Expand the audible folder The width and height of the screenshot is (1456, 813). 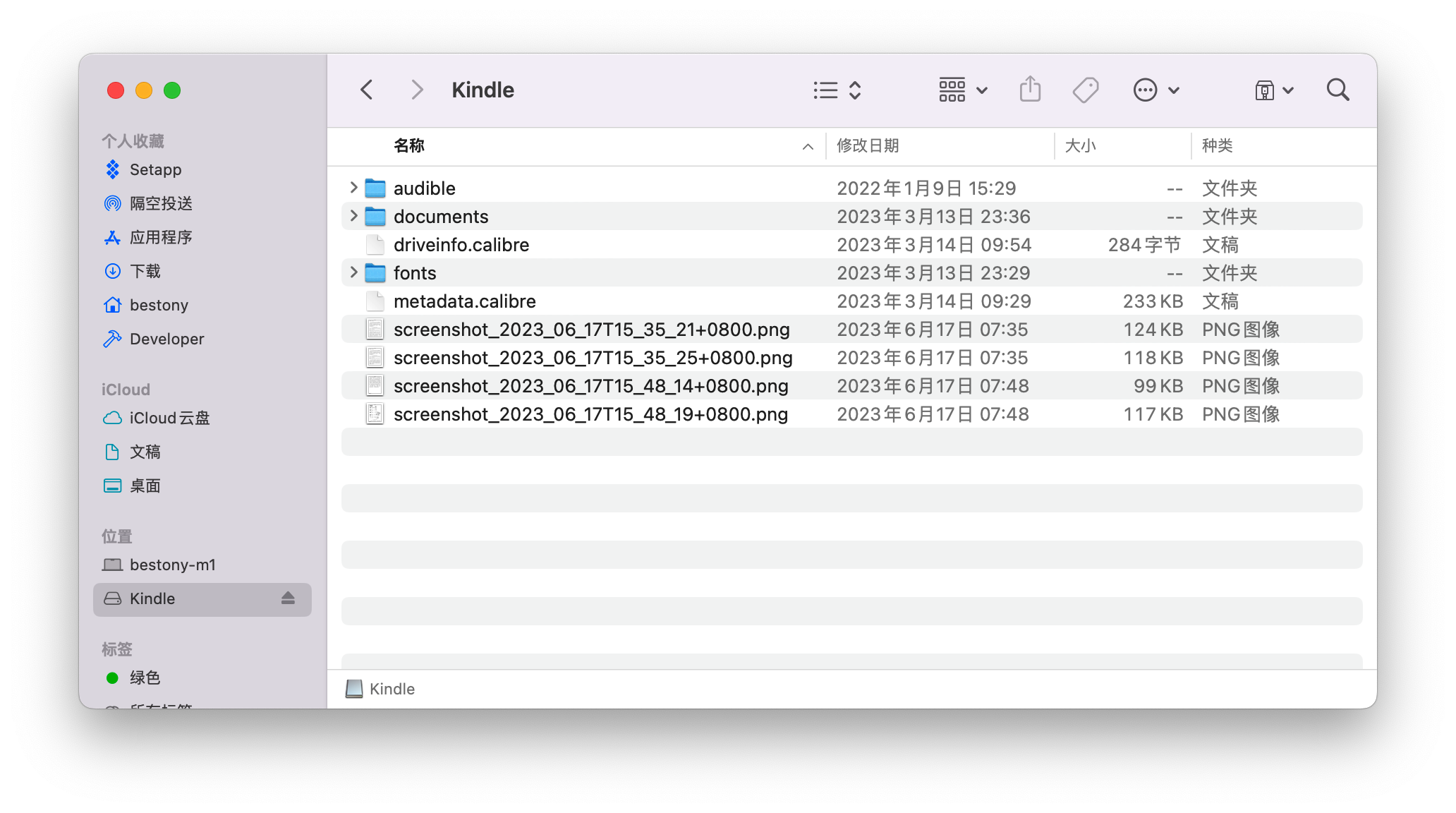(353, 188)
